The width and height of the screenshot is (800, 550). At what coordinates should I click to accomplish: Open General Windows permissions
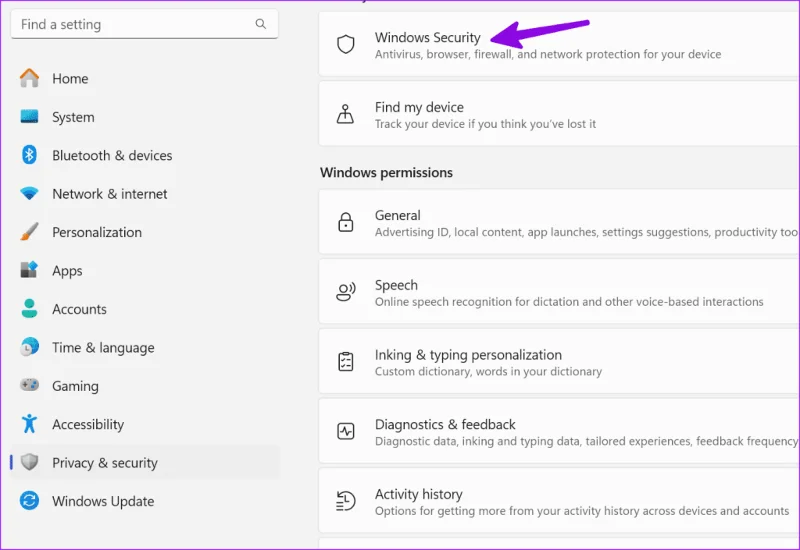coord(559,222)
